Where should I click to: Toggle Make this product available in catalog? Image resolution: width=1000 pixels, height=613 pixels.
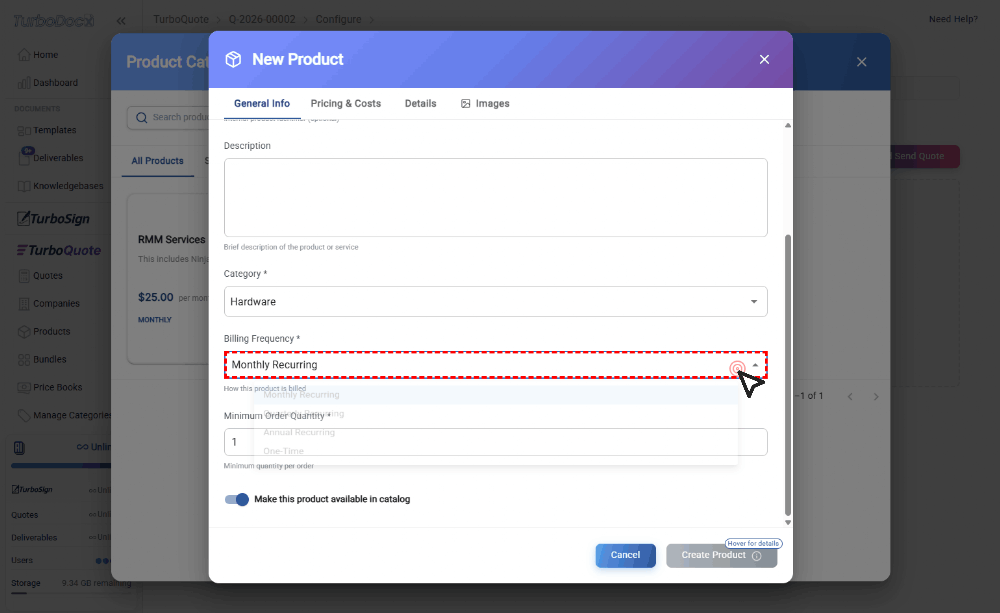[237, 499]
